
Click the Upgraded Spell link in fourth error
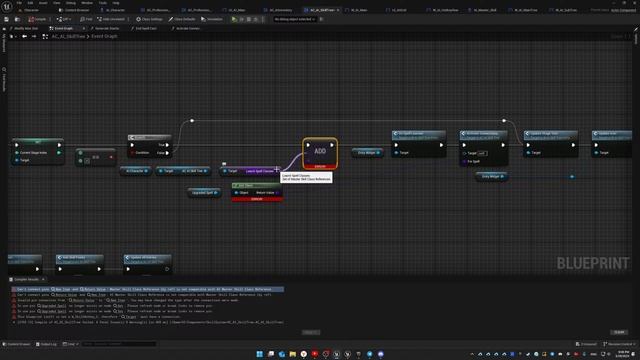click(x=52, y=306)
